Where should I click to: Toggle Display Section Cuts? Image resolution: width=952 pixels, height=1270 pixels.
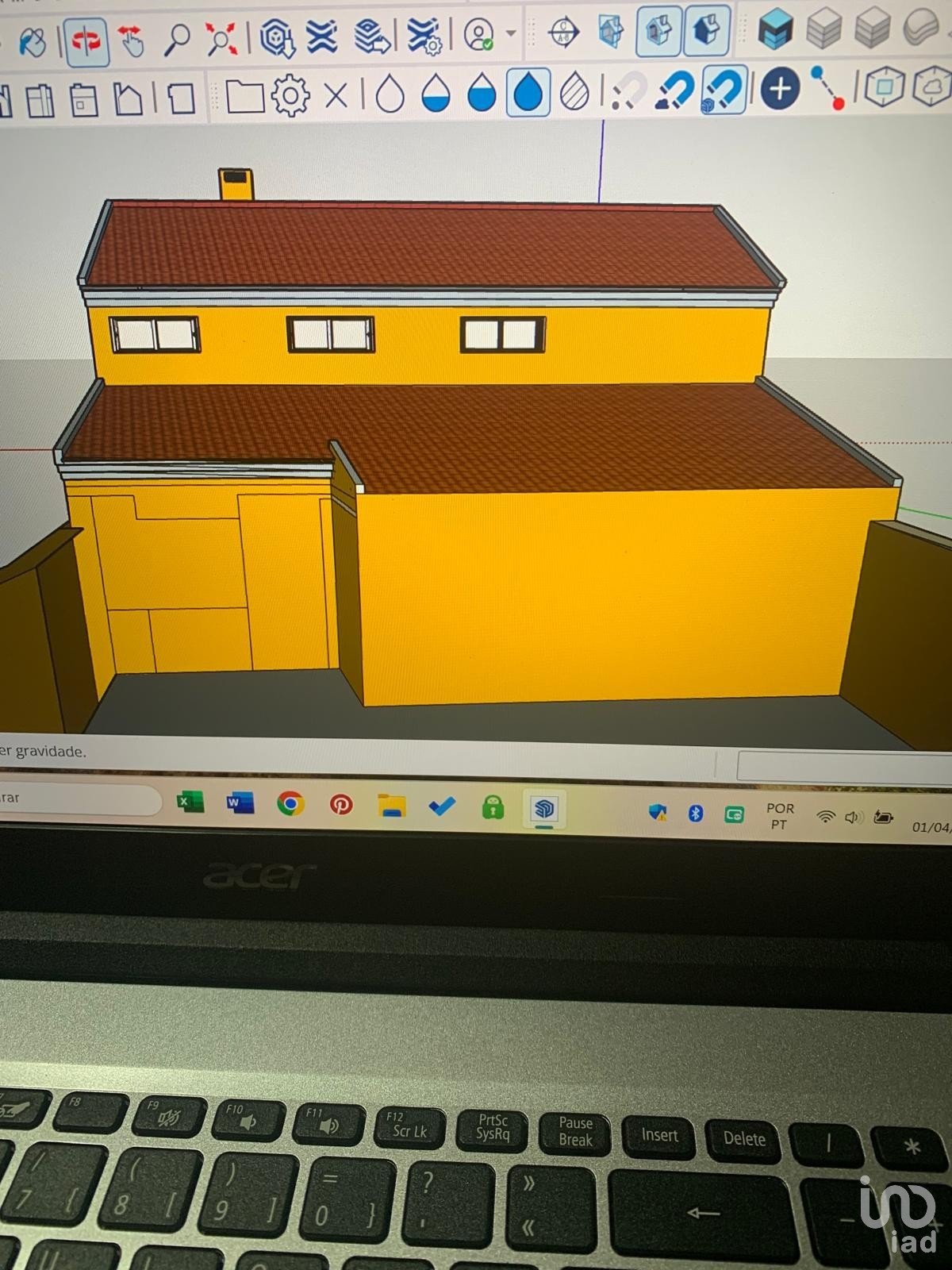(658, 31)
